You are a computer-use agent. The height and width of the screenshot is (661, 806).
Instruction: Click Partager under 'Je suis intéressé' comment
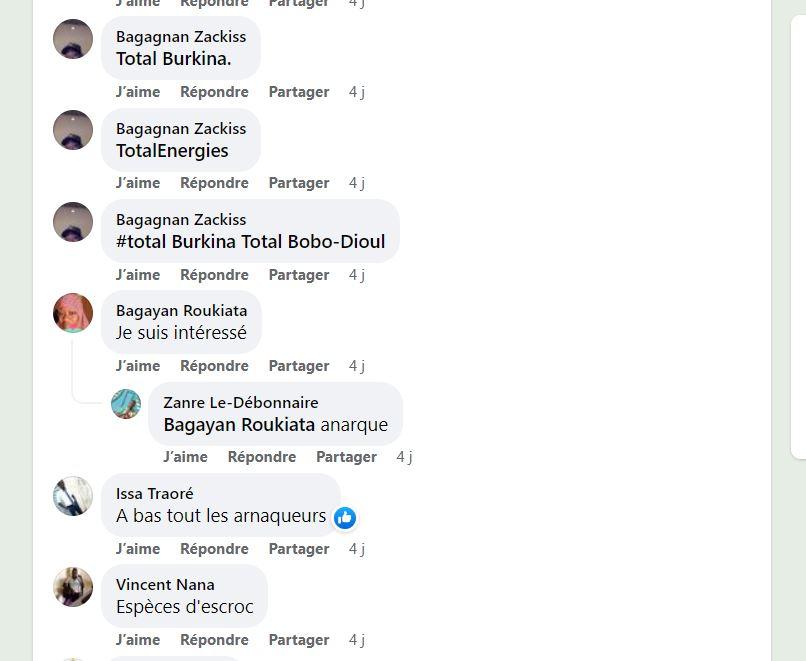299,366
